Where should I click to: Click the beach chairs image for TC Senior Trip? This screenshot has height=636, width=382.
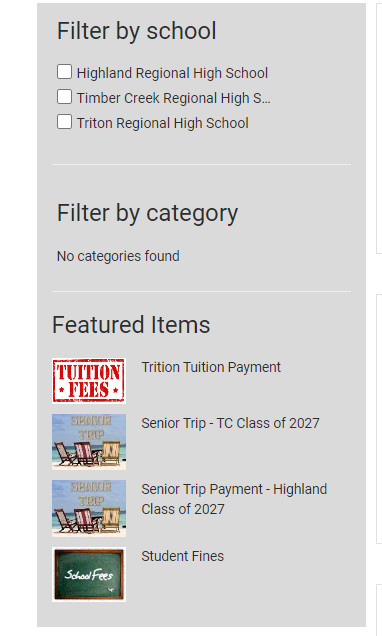(89, 442)
